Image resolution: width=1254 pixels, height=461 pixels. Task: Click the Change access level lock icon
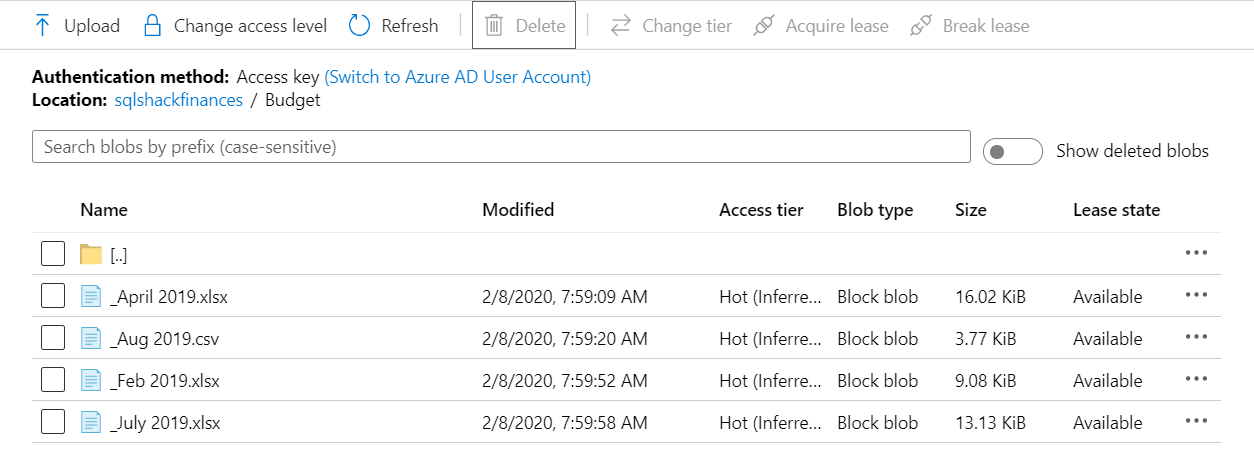(x=152, y=26)
